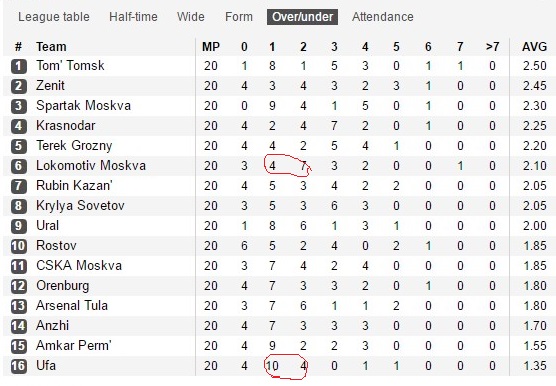Click the rank 1 badge icon
Screen dimensions: 556x386
pos(19,66)
